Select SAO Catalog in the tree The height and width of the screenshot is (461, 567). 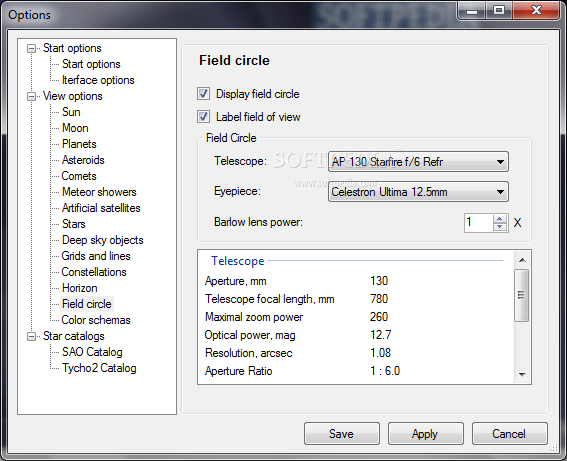tap(92, 352)
